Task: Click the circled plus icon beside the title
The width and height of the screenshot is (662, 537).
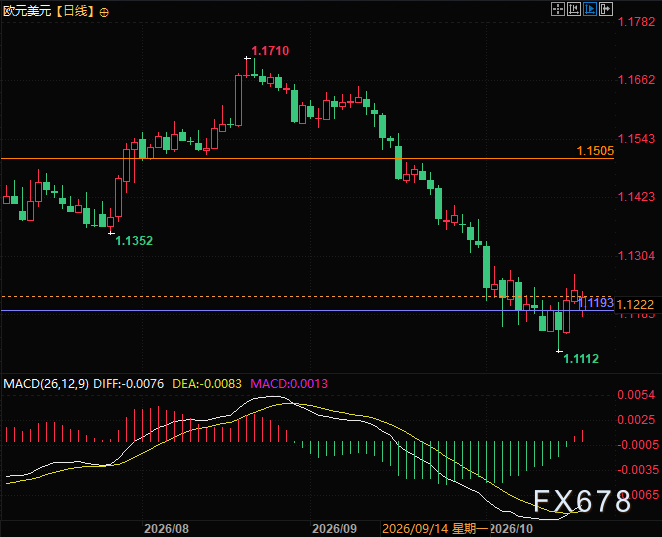Action: click(104, 12)
